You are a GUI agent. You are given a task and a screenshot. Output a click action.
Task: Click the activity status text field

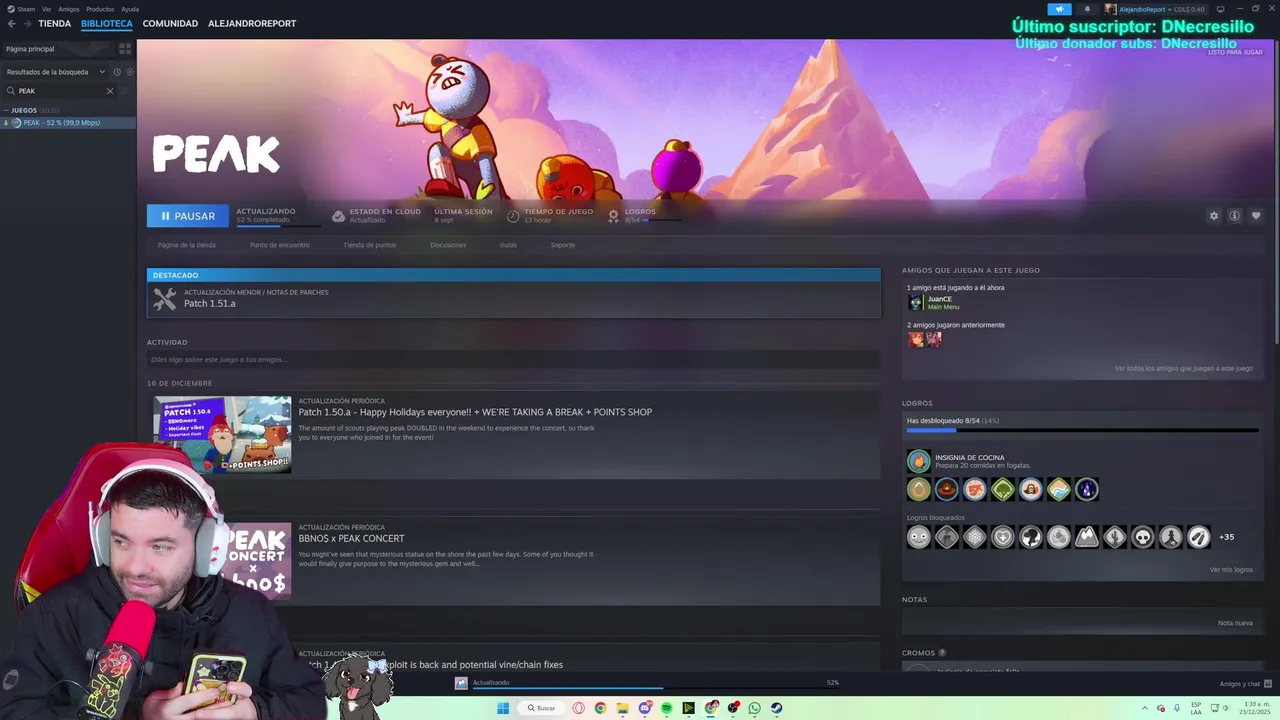click(513, 359)
